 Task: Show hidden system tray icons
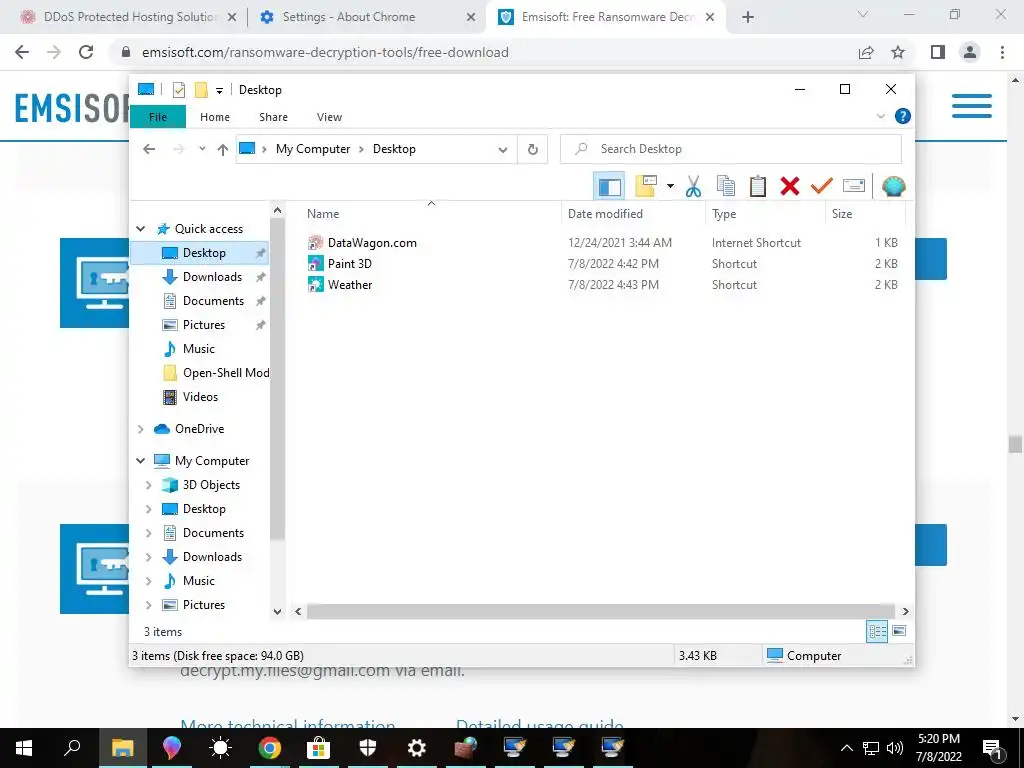(846, 748)
